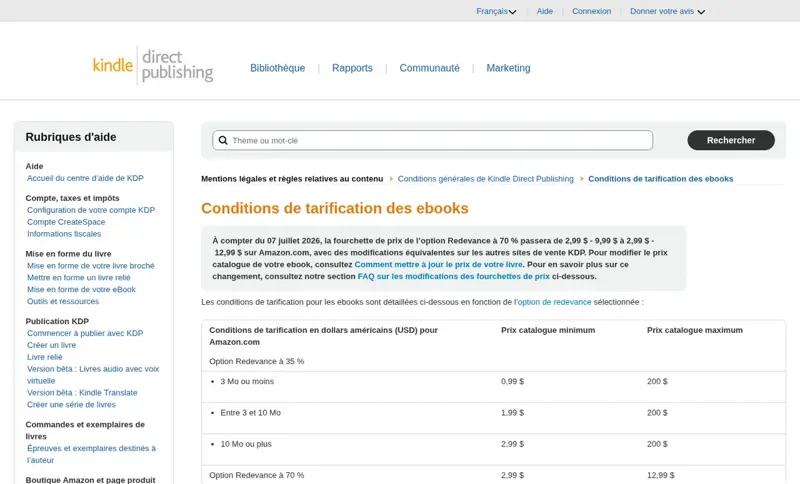Click Version bêta : Kindle Translate link
Viewport: 800px width, 484px height.
click(x=82, y=393)
